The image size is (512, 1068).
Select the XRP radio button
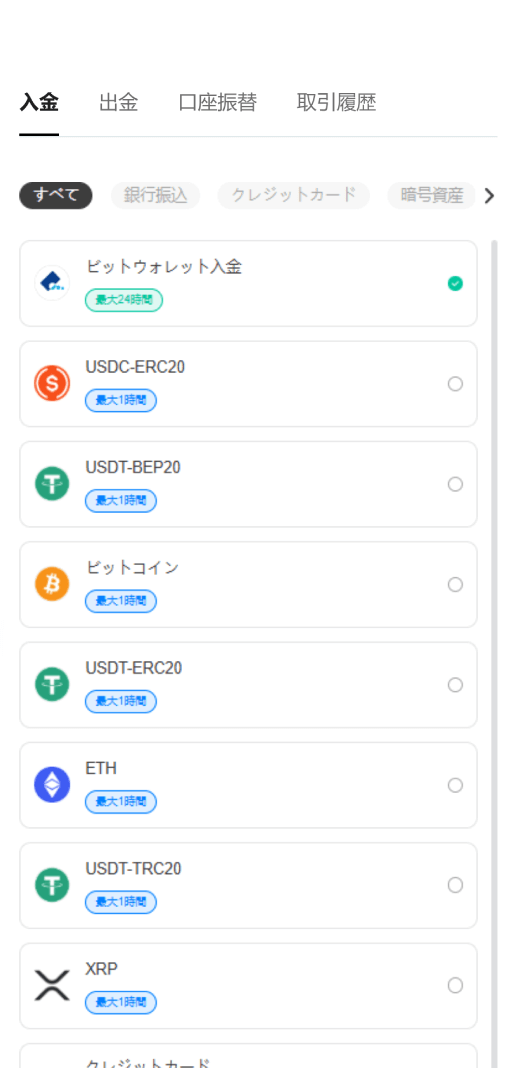coord(455,986)
